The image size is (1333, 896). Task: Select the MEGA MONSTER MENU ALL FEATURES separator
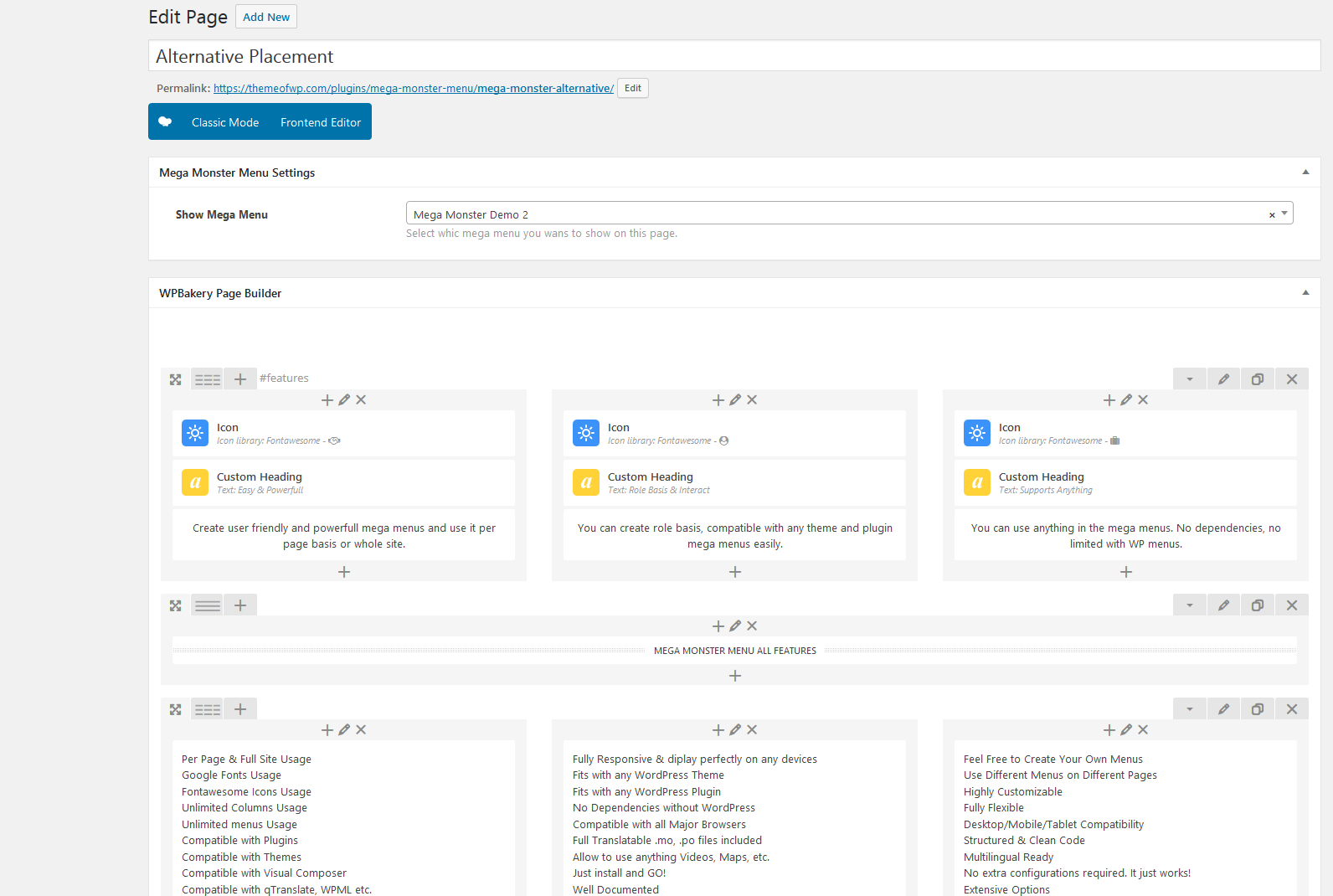[x=734, y=651]
